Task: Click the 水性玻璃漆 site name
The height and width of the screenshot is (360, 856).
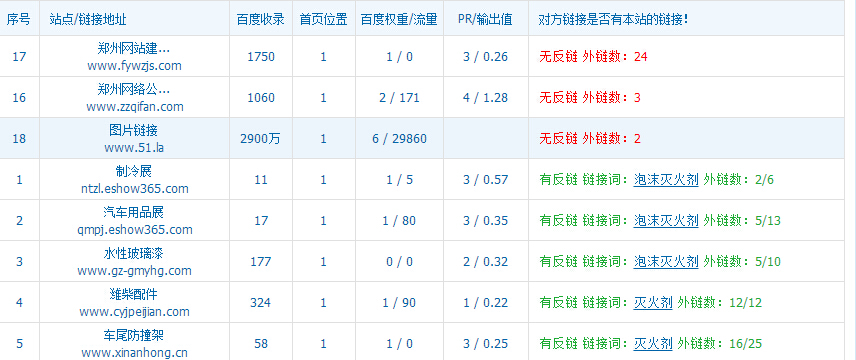Action: [134, 253]
